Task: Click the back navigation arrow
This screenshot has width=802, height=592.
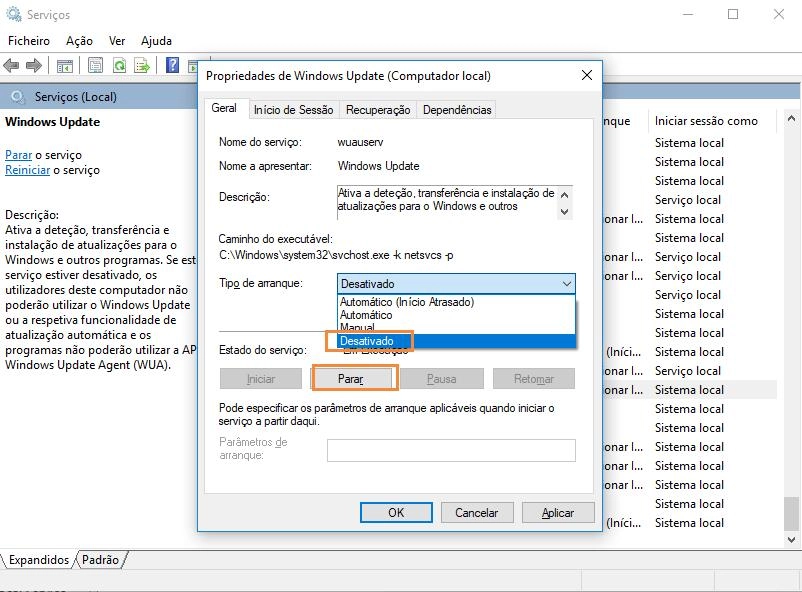Action: pyautogui.click(x=12, y=64)
